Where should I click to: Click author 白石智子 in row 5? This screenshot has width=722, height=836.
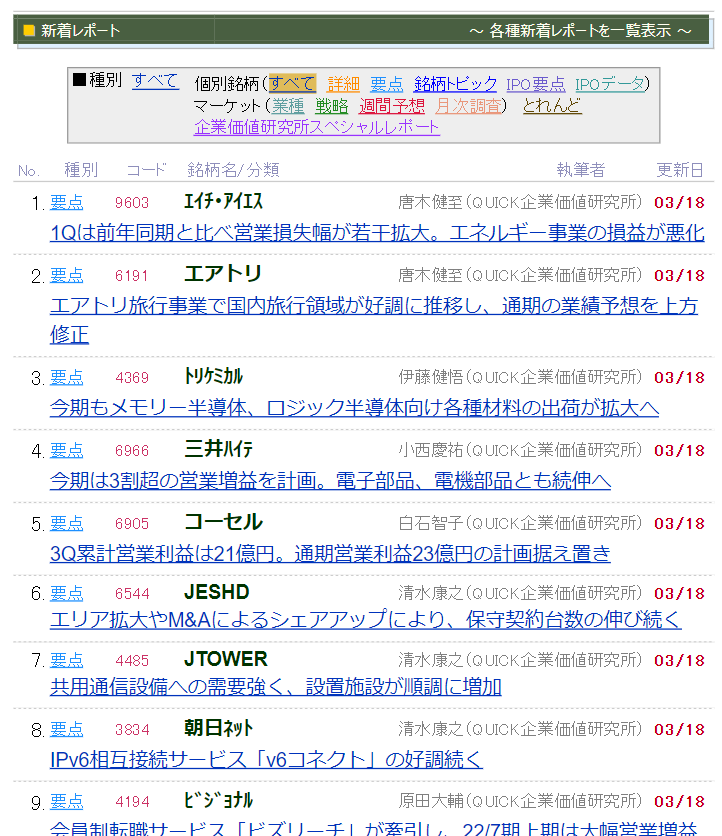click(x=430, y=524)
